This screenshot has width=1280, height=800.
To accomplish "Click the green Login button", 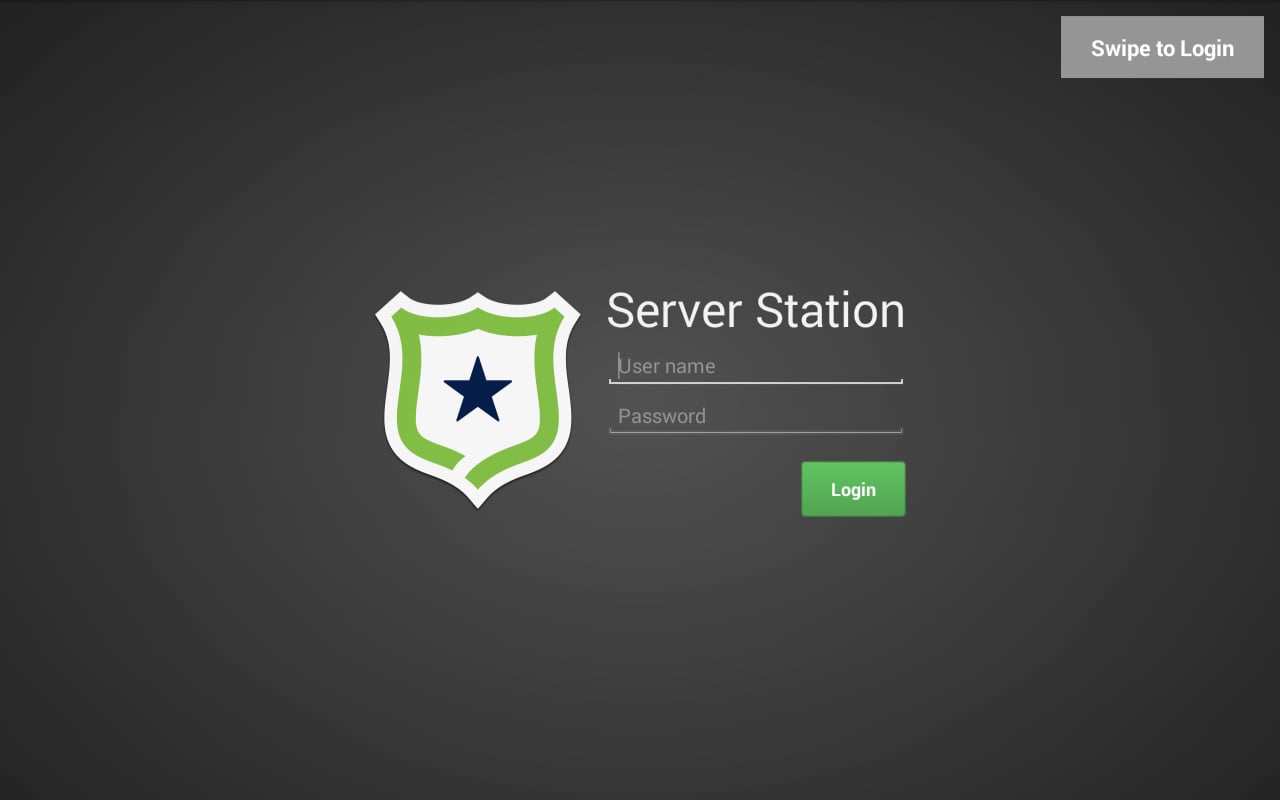I will coord(853,489).
